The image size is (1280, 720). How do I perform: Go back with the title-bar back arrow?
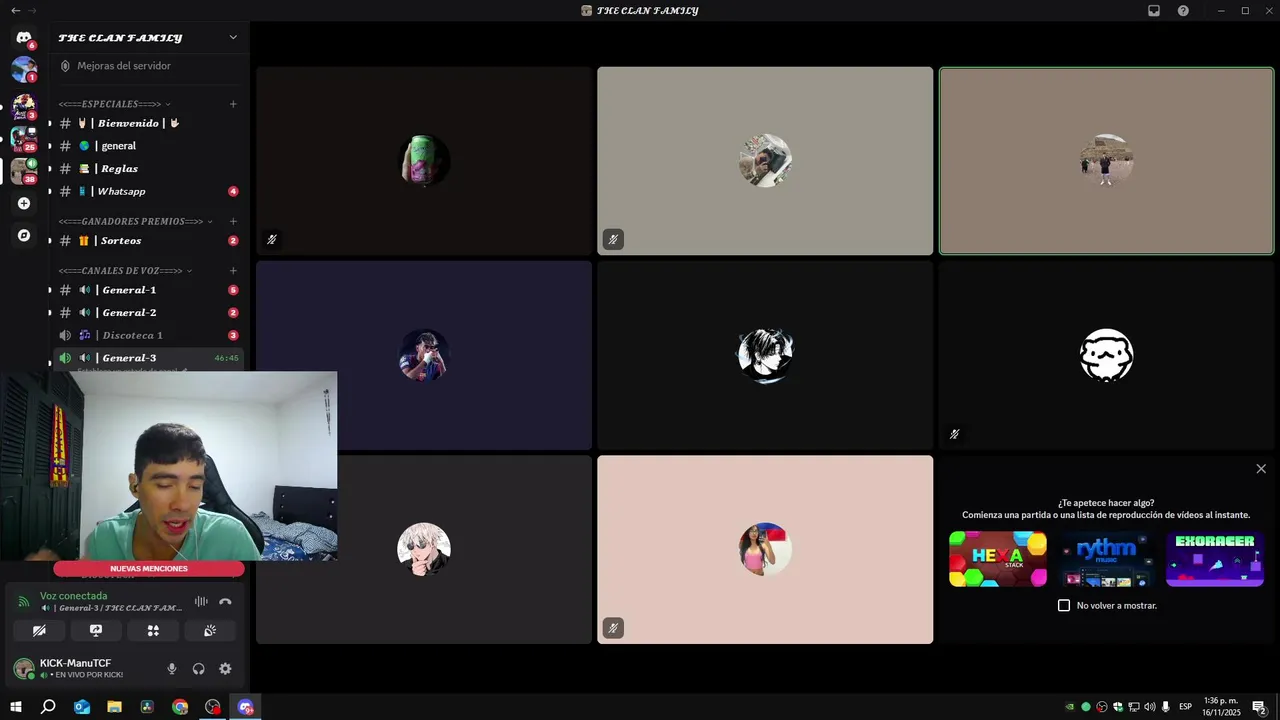pyautogui.click(x=15, y=10)
